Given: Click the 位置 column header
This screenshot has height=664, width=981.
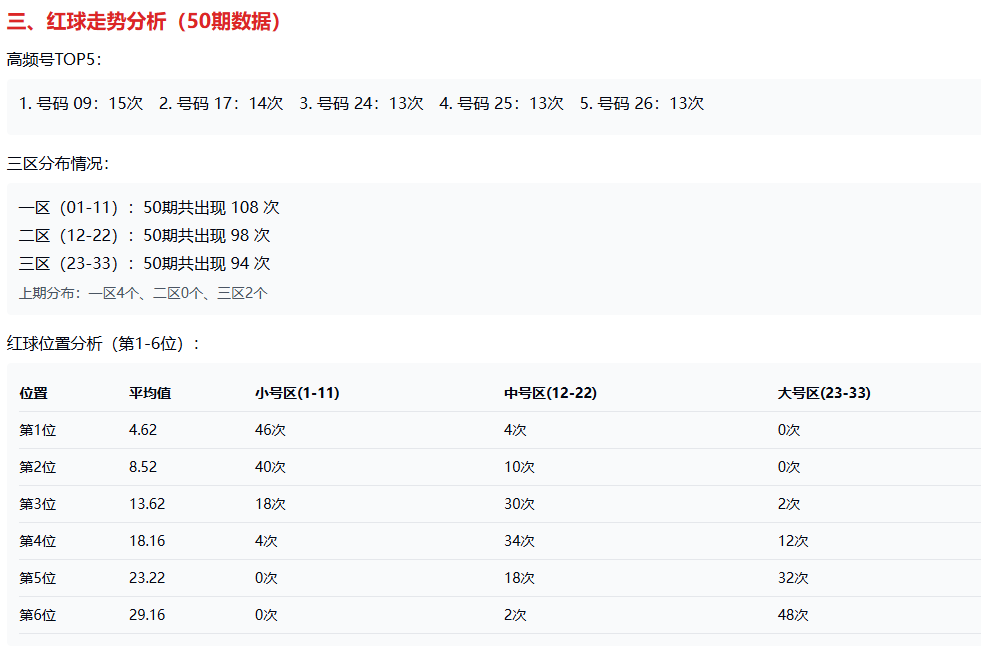Looking at the screenshot, I should (33, 393).
